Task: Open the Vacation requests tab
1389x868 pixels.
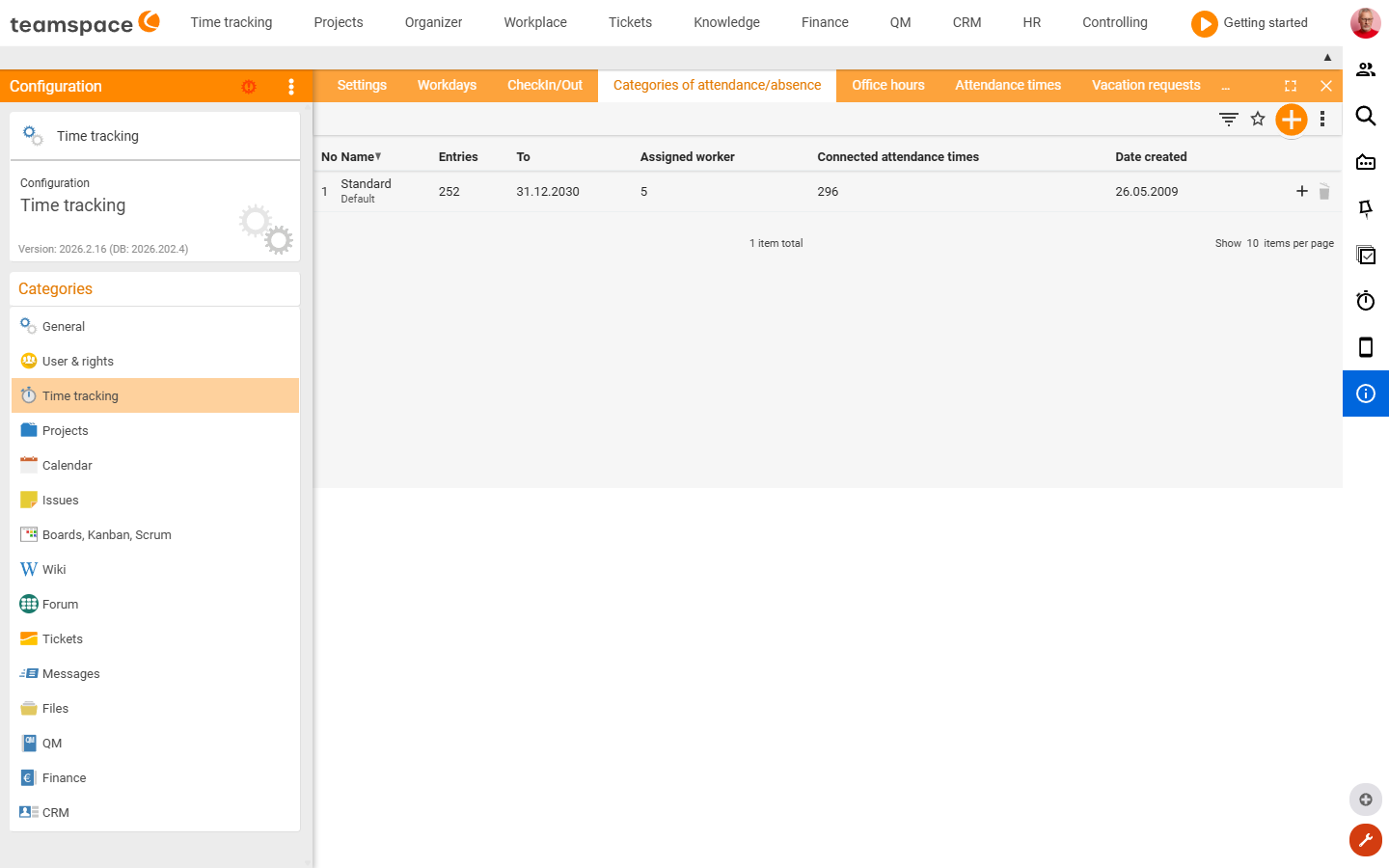Action: pos(1146,85)
